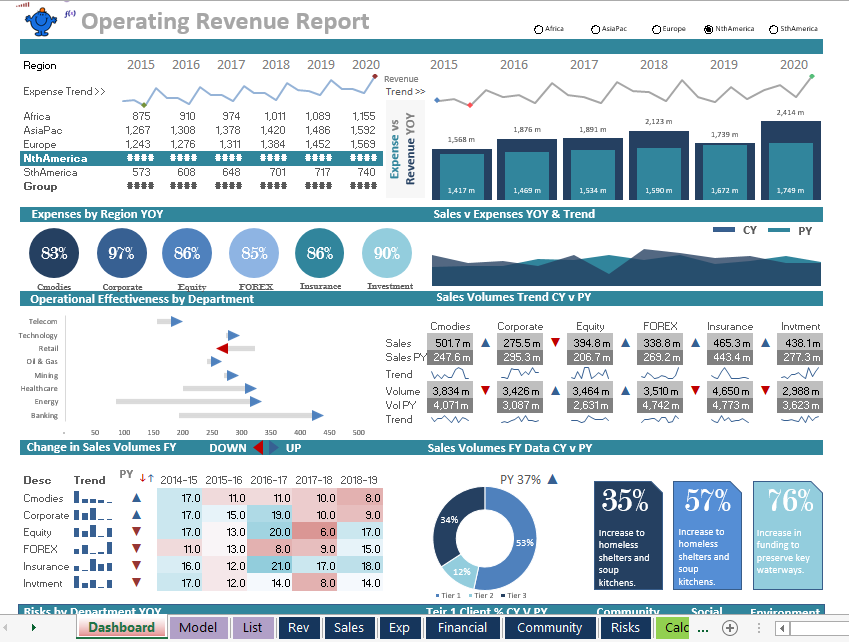Click the Expense vs Revenue YOY label

click(x=403, y=149)
